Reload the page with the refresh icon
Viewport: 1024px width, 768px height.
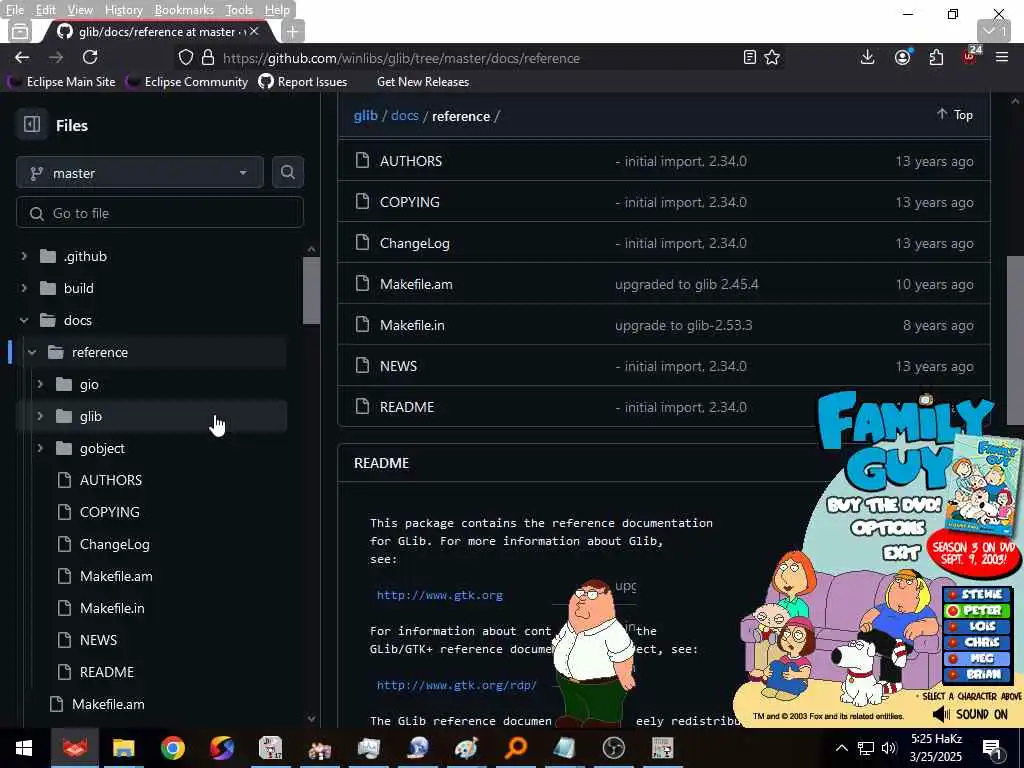coord(90,57)
